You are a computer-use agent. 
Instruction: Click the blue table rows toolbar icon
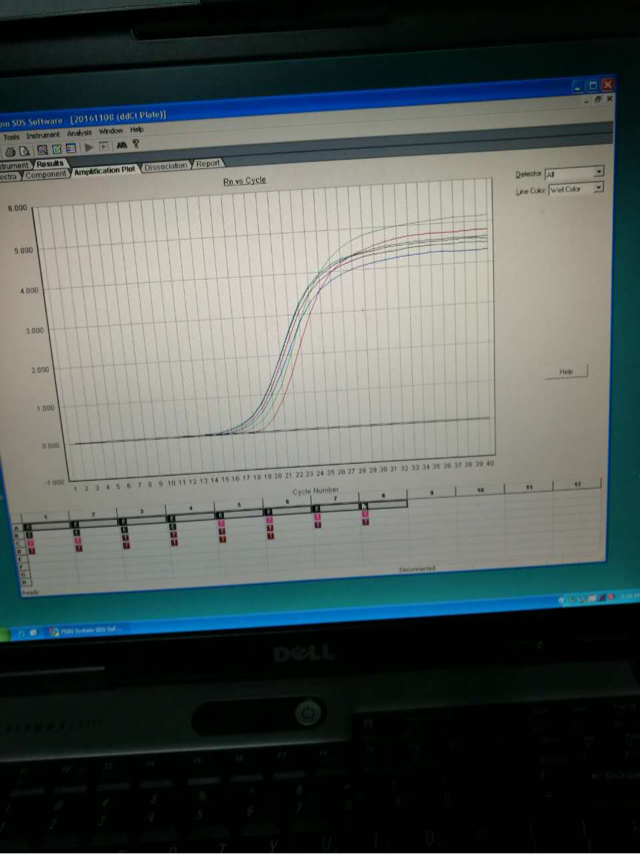[x=71, y=148]
